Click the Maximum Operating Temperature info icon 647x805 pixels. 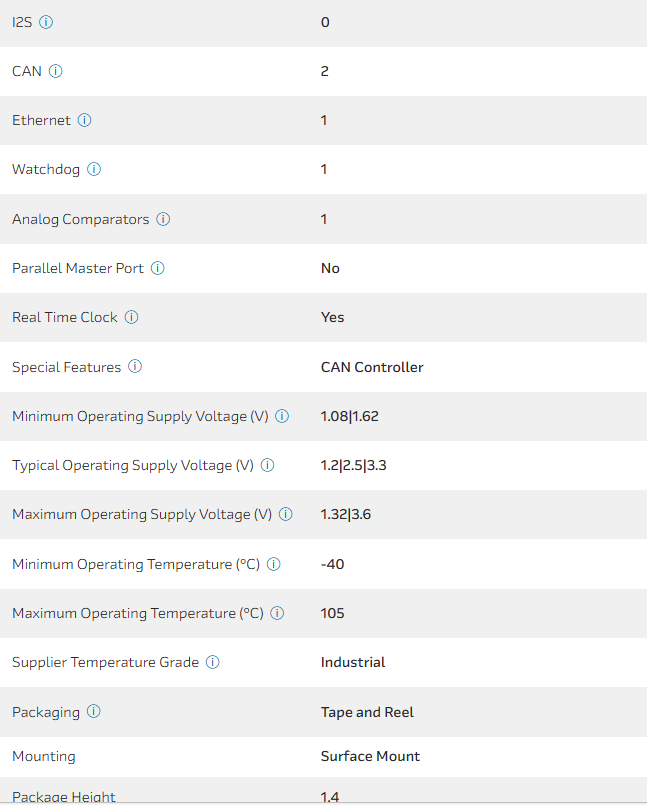(278, 613)
